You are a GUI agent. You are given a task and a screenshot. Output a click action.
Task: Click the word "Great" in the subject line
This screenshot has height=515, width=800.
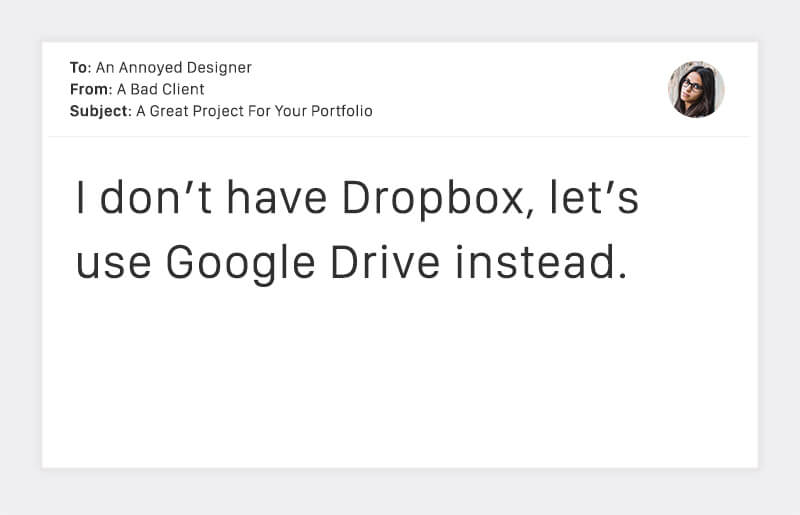coord(172,111)
